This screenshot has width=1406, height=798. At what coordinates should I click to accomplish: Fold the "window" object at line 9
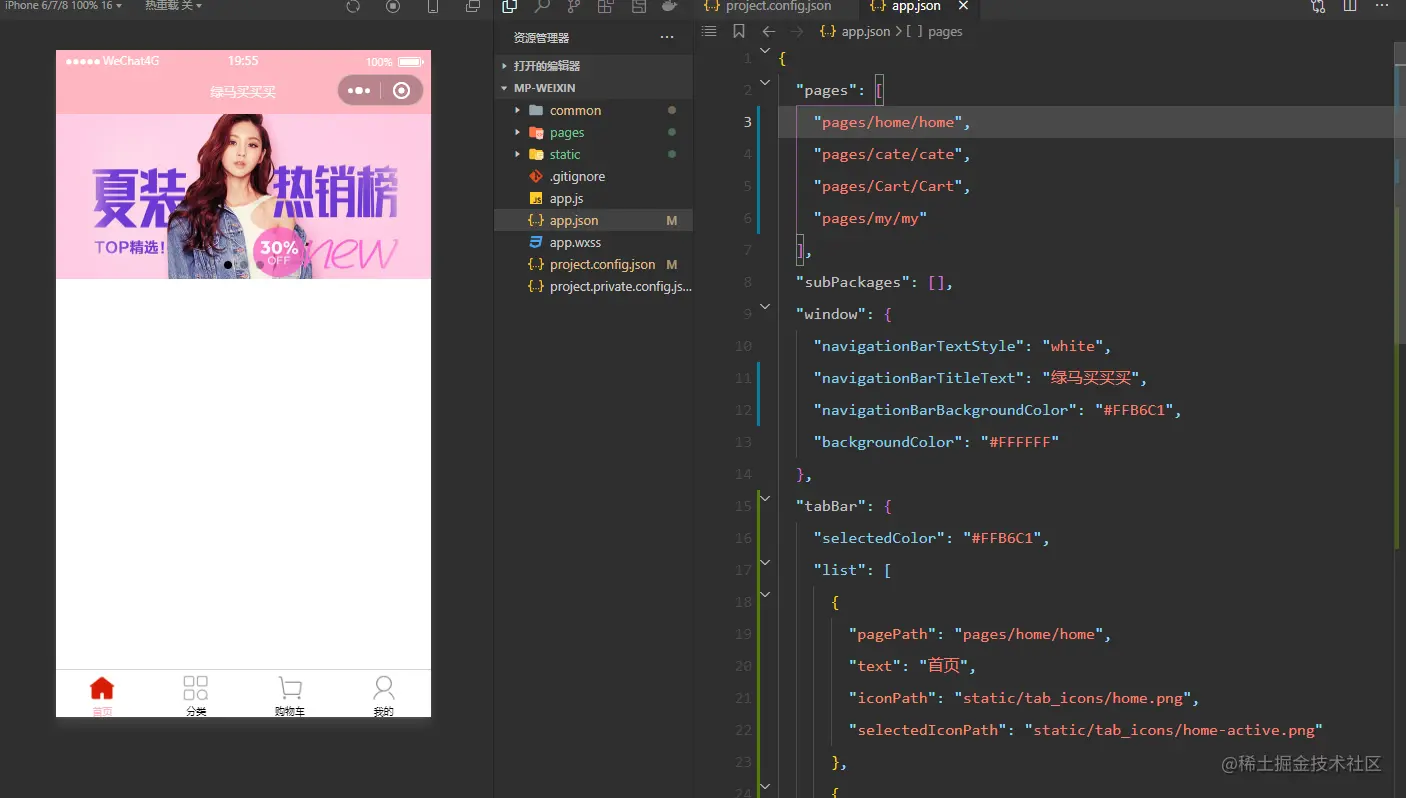point(765,306)
